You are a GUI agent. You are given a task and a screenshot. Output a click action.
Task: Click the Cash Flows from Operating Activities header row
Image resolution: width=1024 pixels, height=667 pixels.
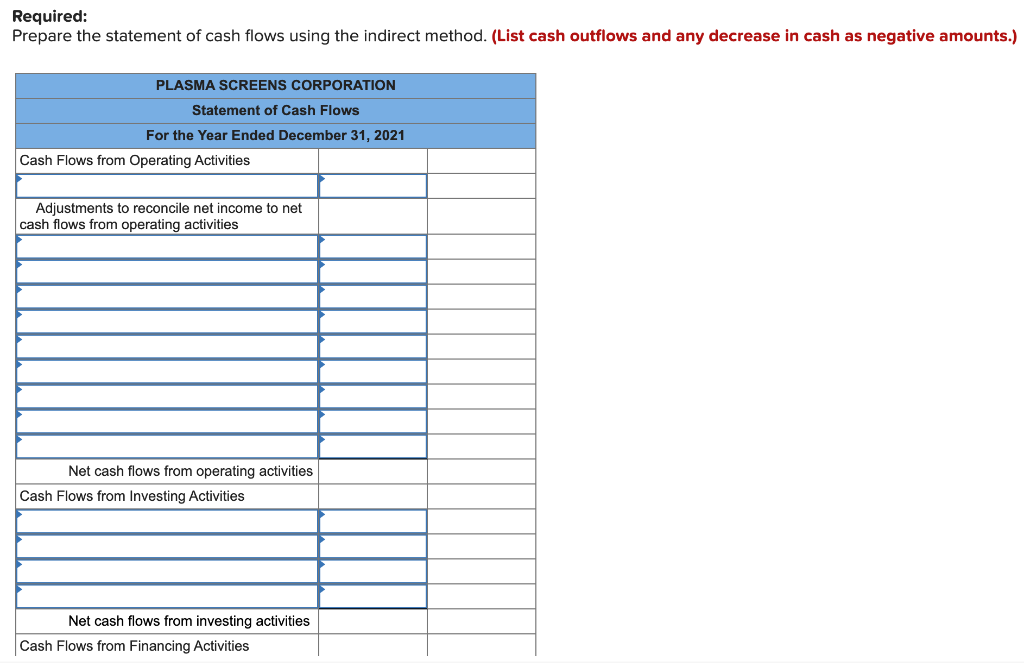pyautogui.click(x=166, y=160)
